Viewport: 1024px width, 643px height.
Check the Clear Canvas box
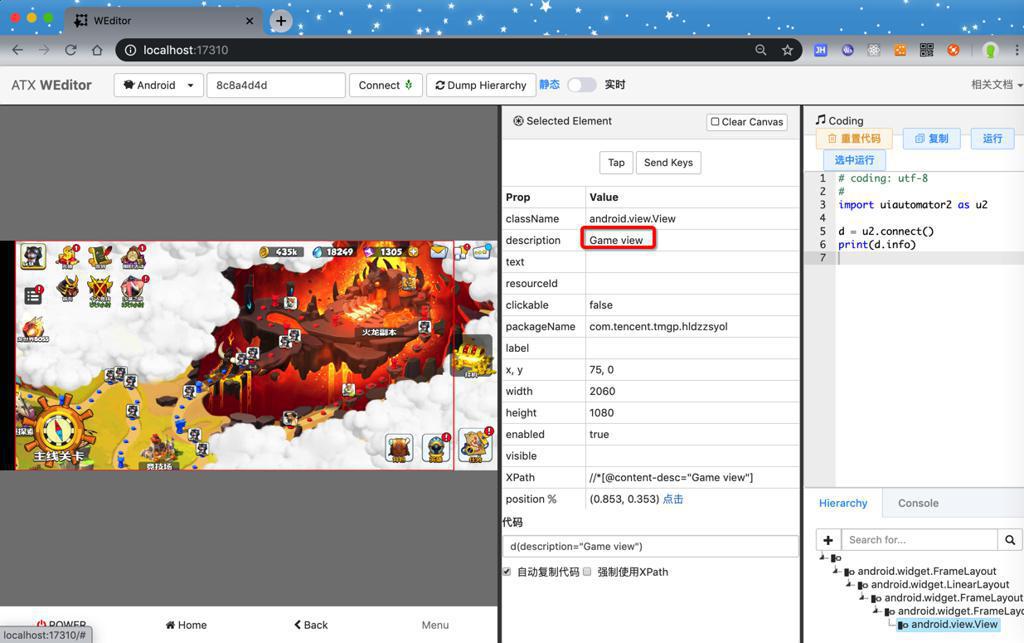(714, 122)
